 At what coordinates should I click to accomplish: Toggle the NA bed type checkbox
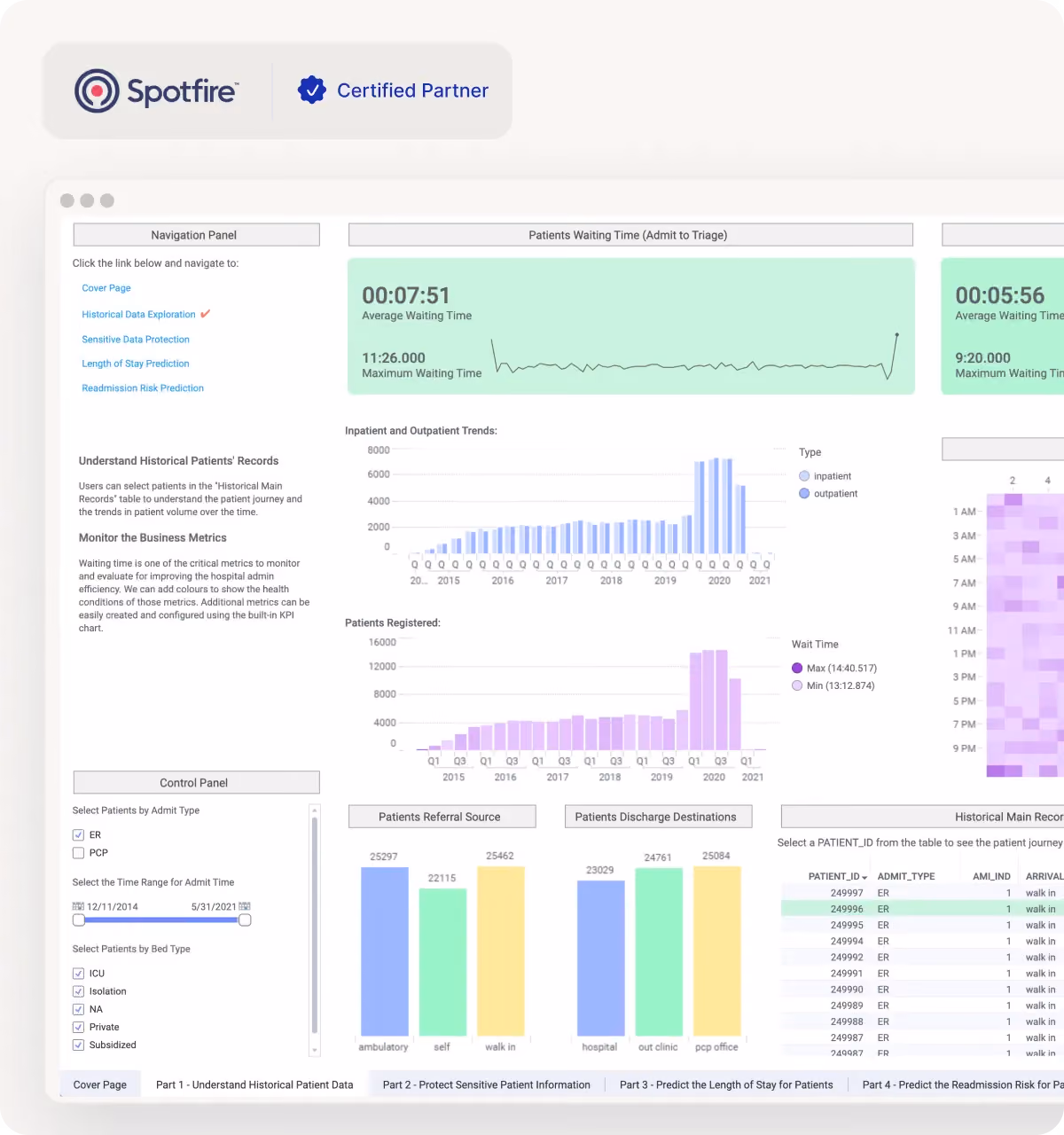[78, 1009]
